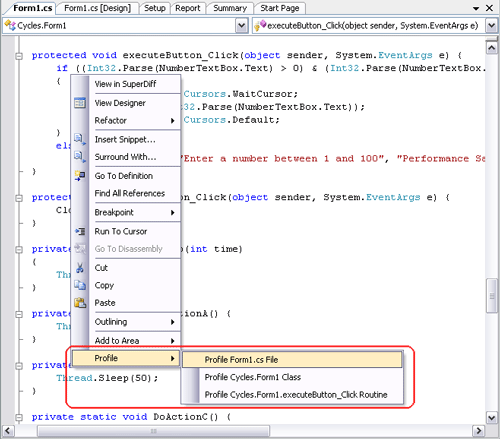Screen dimensions: 500x439
Task: Choose Run To Cursor menu entry
Action: [x=126, y=231]
